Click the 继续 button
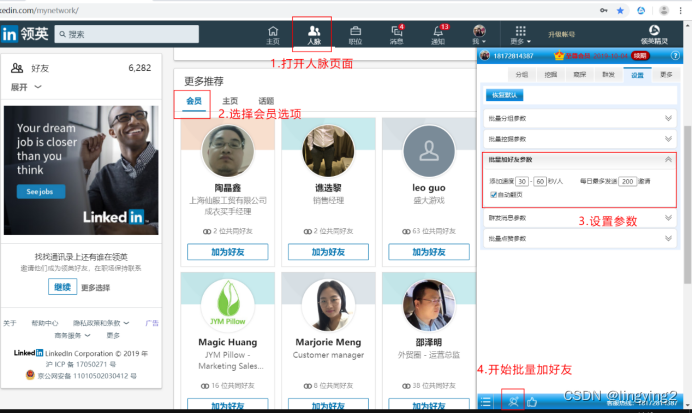This screenshot has height=413, width=693. point(62,287)
